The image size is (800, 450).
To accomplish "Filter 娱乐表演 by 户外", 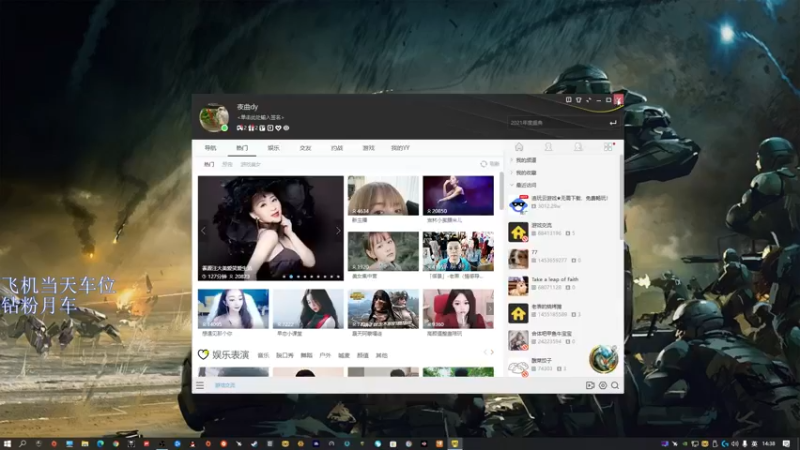I will click(325, 355).
